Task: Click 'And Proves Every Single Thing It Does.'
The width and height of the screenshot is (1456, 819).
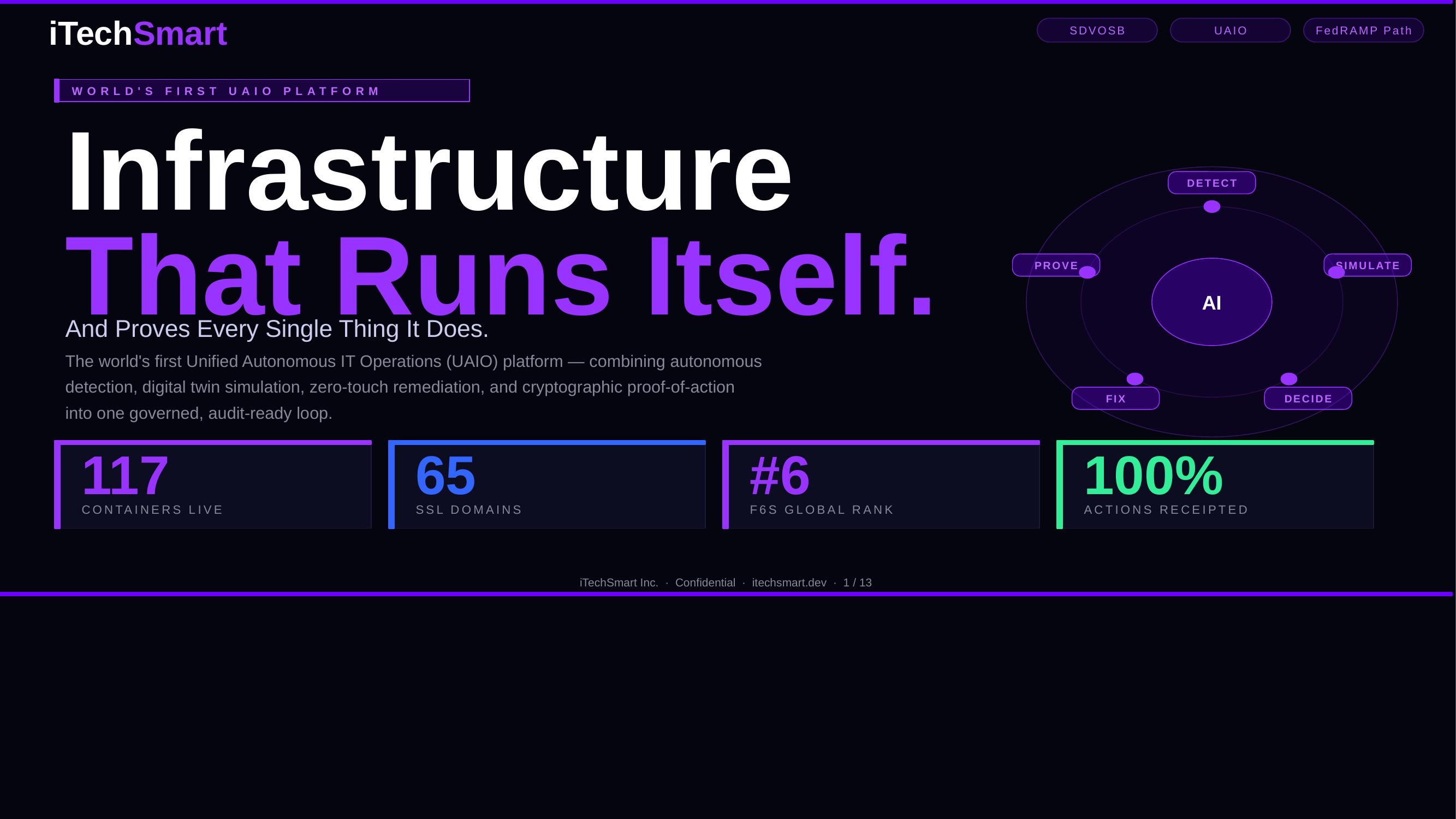Action: coord(277,329)
